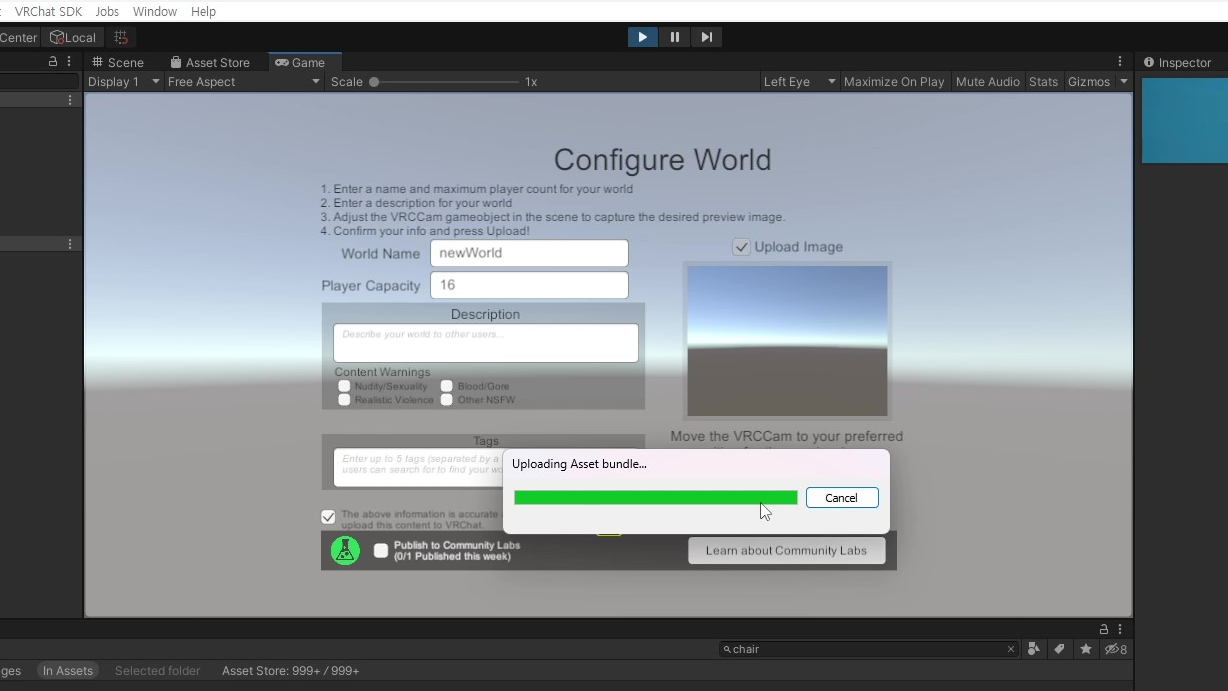The width and height of the screenshot is (1228, 691).
Task: Uncheck the Upload Image checkbox
Action: [741, 247]
